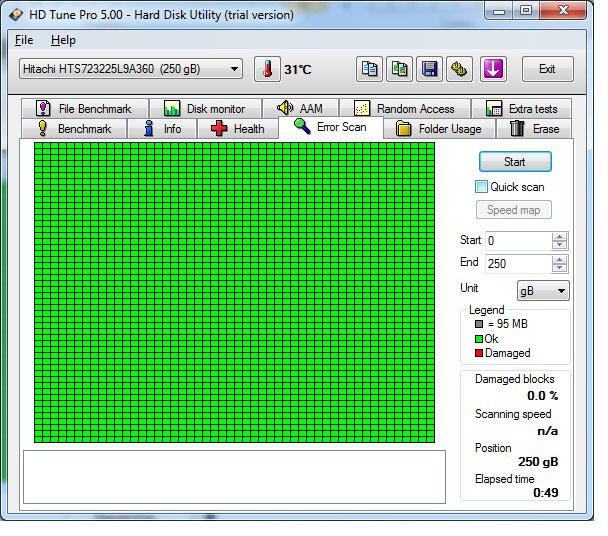Increase the Start value with up arrow
Screen dimensions: 608x536
tap(559, 237)
